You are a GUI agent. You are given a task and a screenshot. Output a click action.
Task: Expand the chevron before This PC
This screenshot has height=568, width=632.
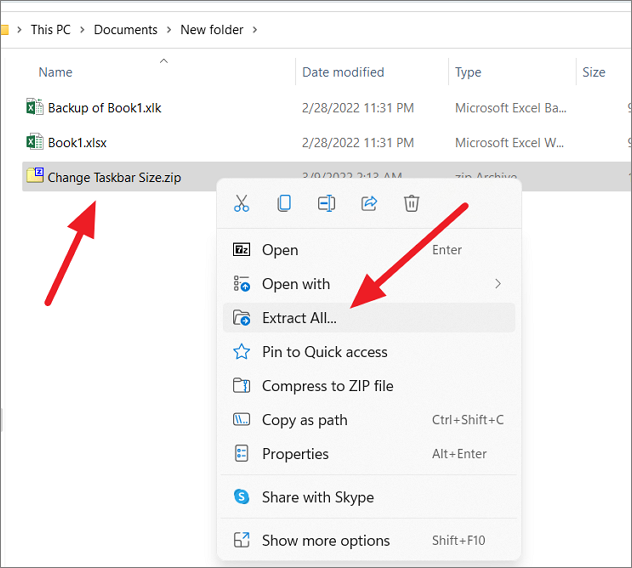[19, 30]
